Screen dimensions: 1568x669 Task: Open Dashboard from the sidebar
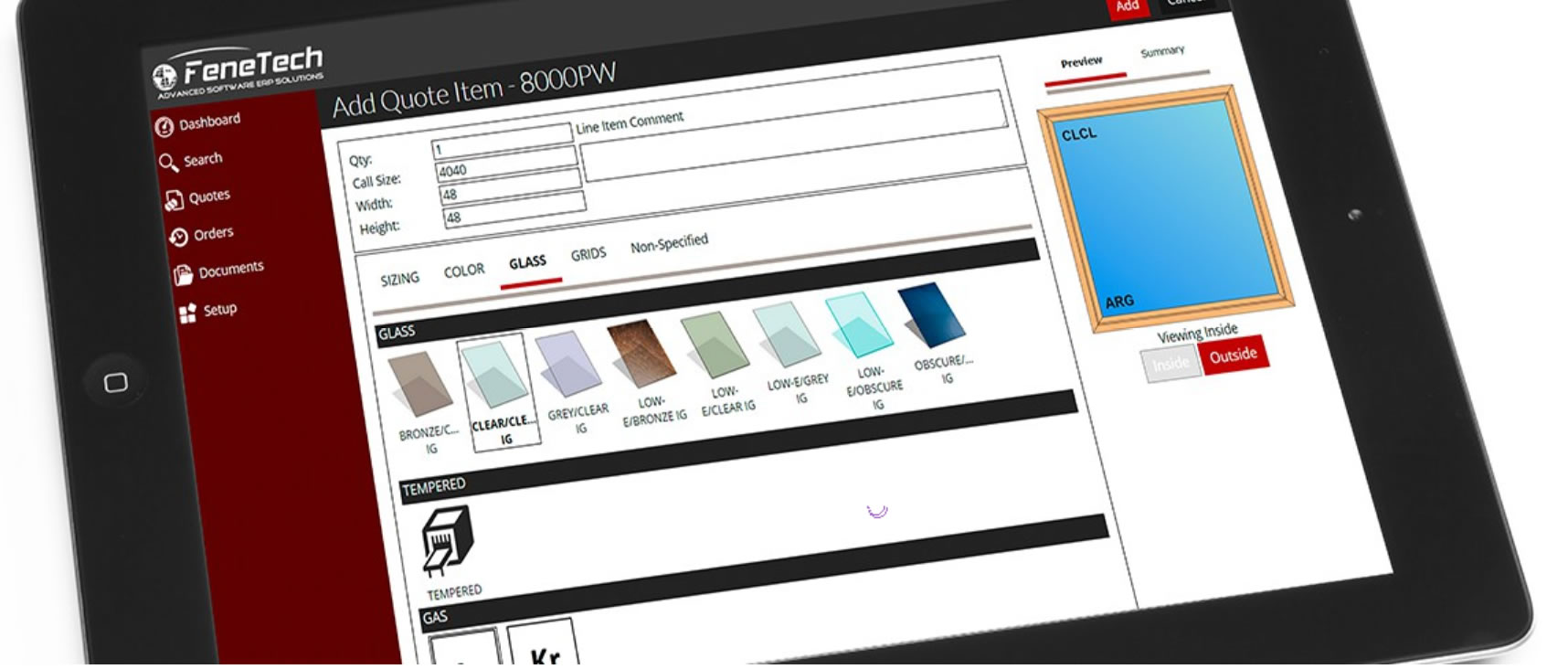pyautogui.click(x=209, y=122)
